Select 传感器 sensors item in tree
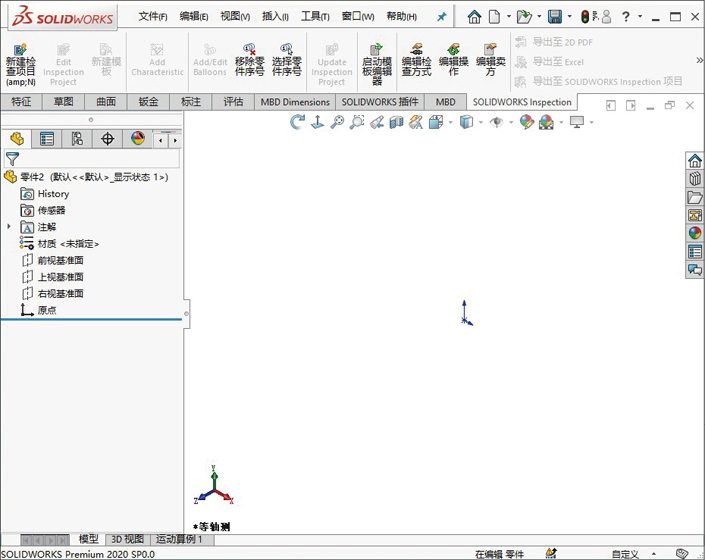This screenshot has height=560, width=705. pos(43,210)
